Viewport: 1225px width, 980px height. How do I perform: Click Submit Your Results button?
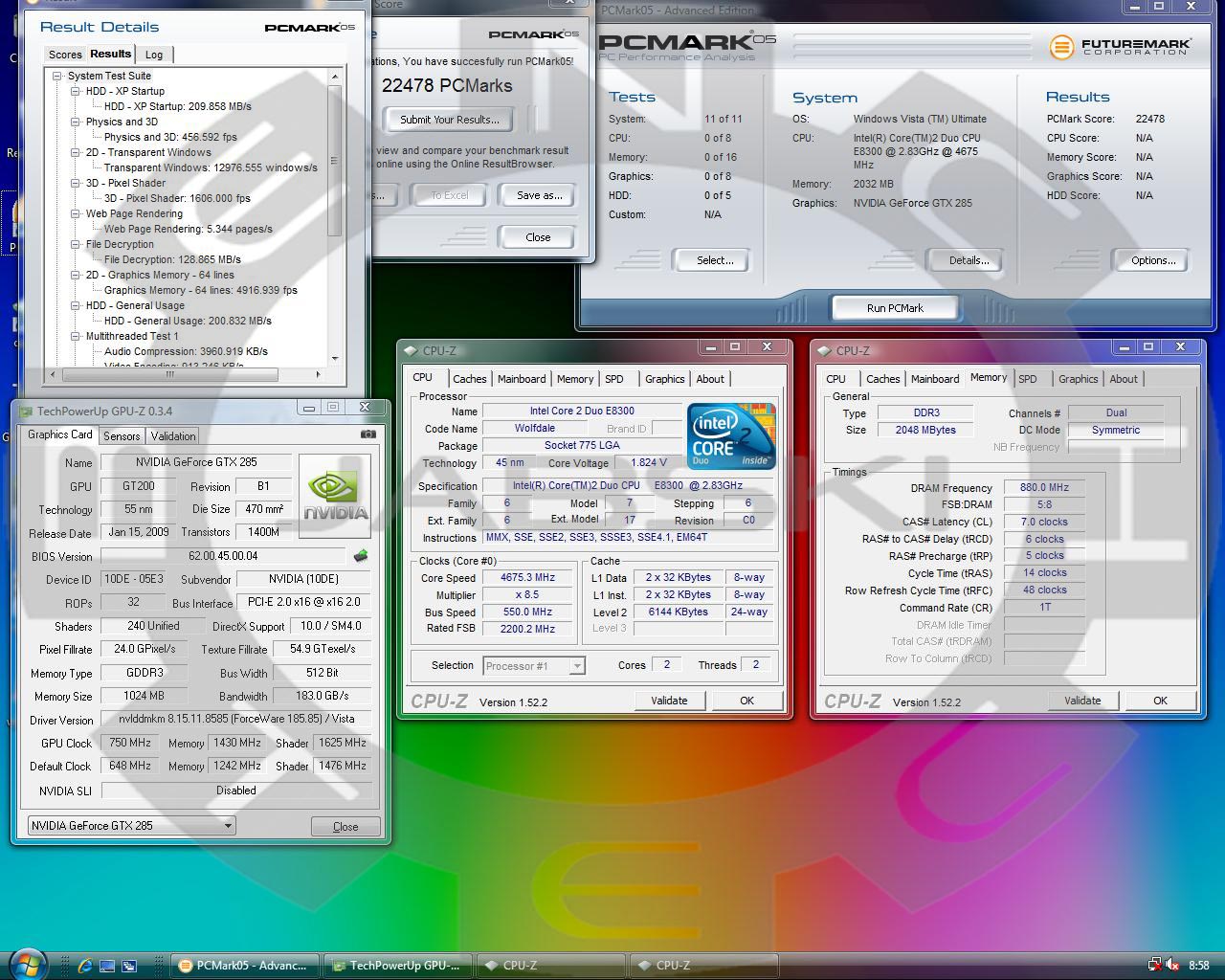(450, 120)
